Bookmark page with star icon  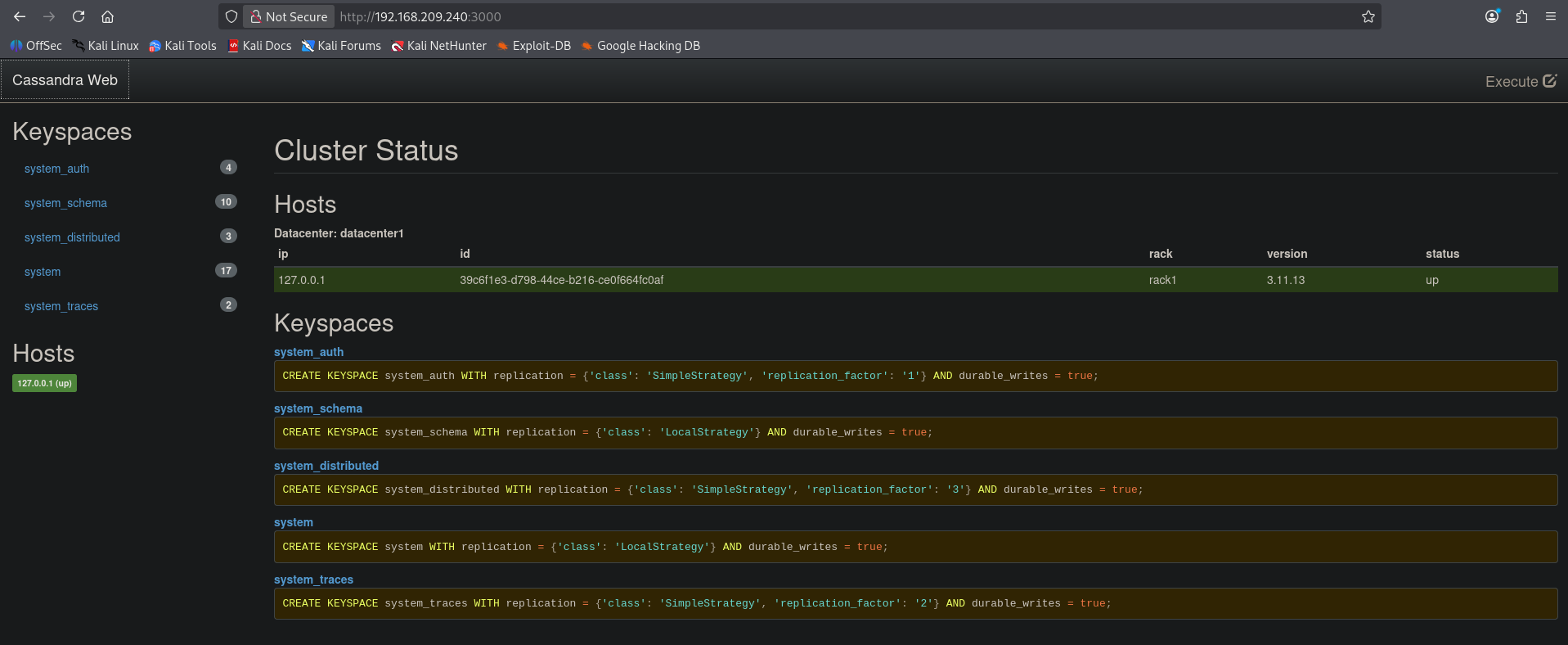tap(1368, 16)
